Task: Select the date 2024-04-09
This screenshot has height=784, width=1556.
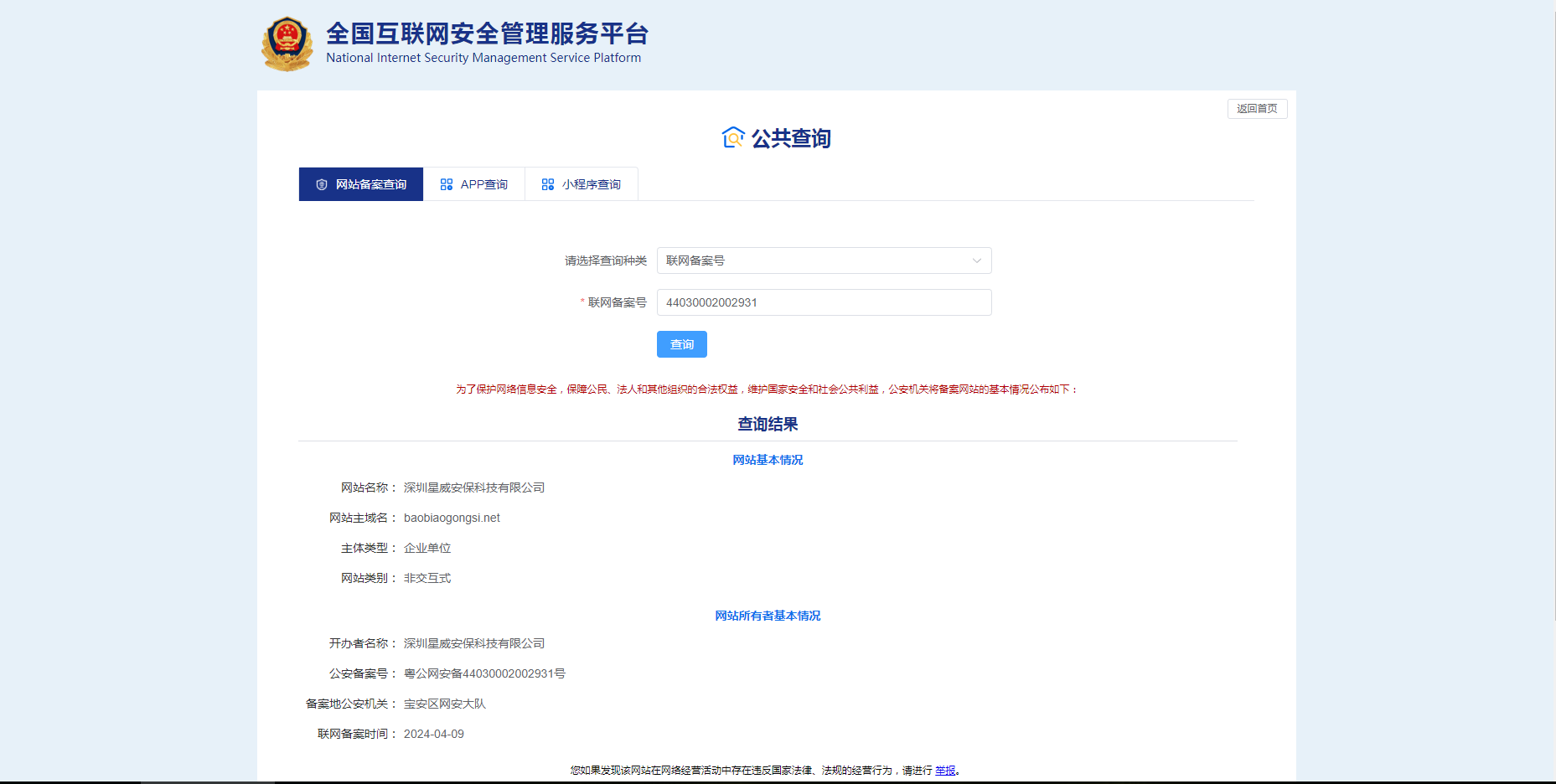Action: tap(434, 734)
